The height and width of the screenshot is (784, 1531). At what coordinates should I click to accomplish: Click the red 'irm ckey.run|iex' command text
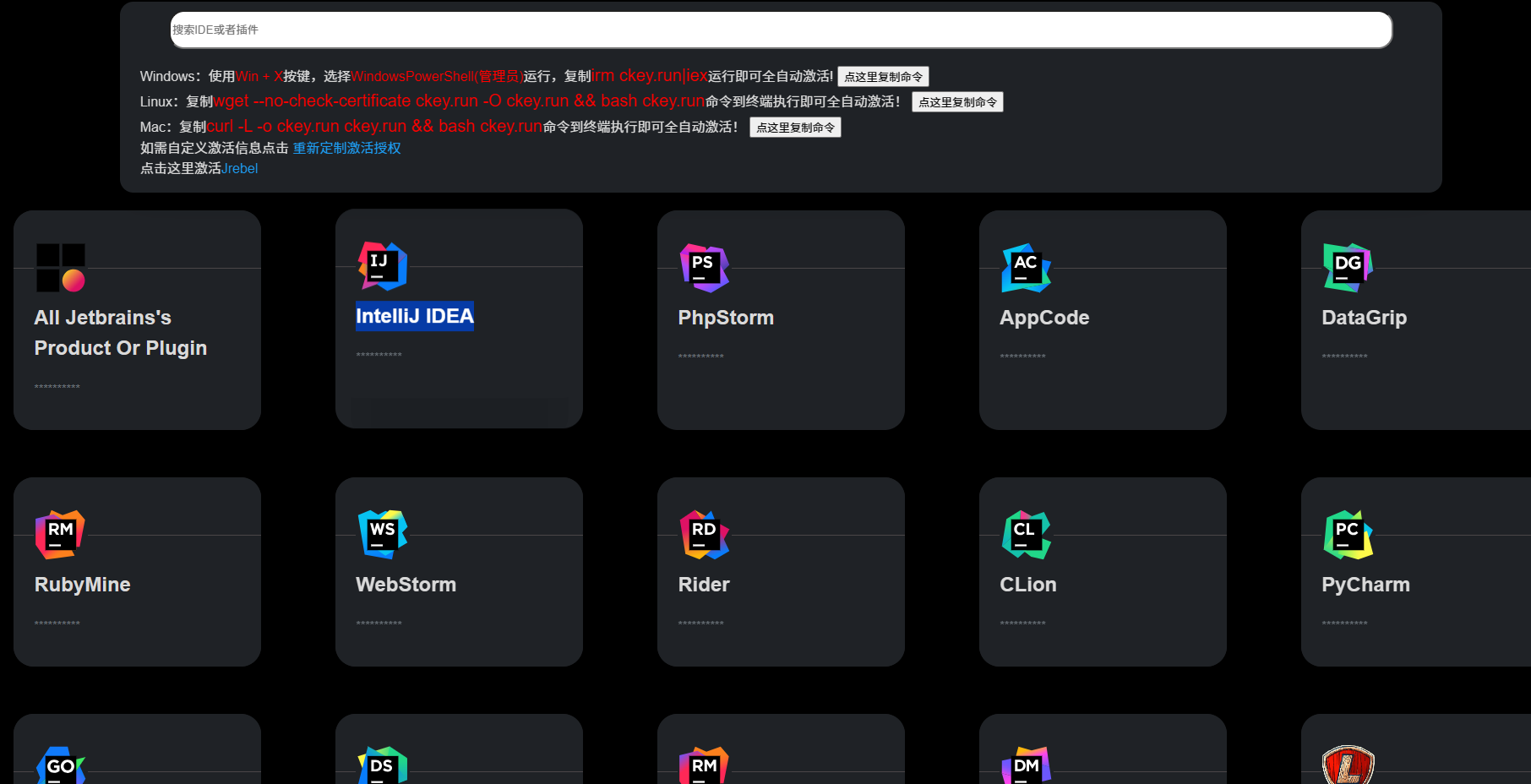(x=650, y=76)
